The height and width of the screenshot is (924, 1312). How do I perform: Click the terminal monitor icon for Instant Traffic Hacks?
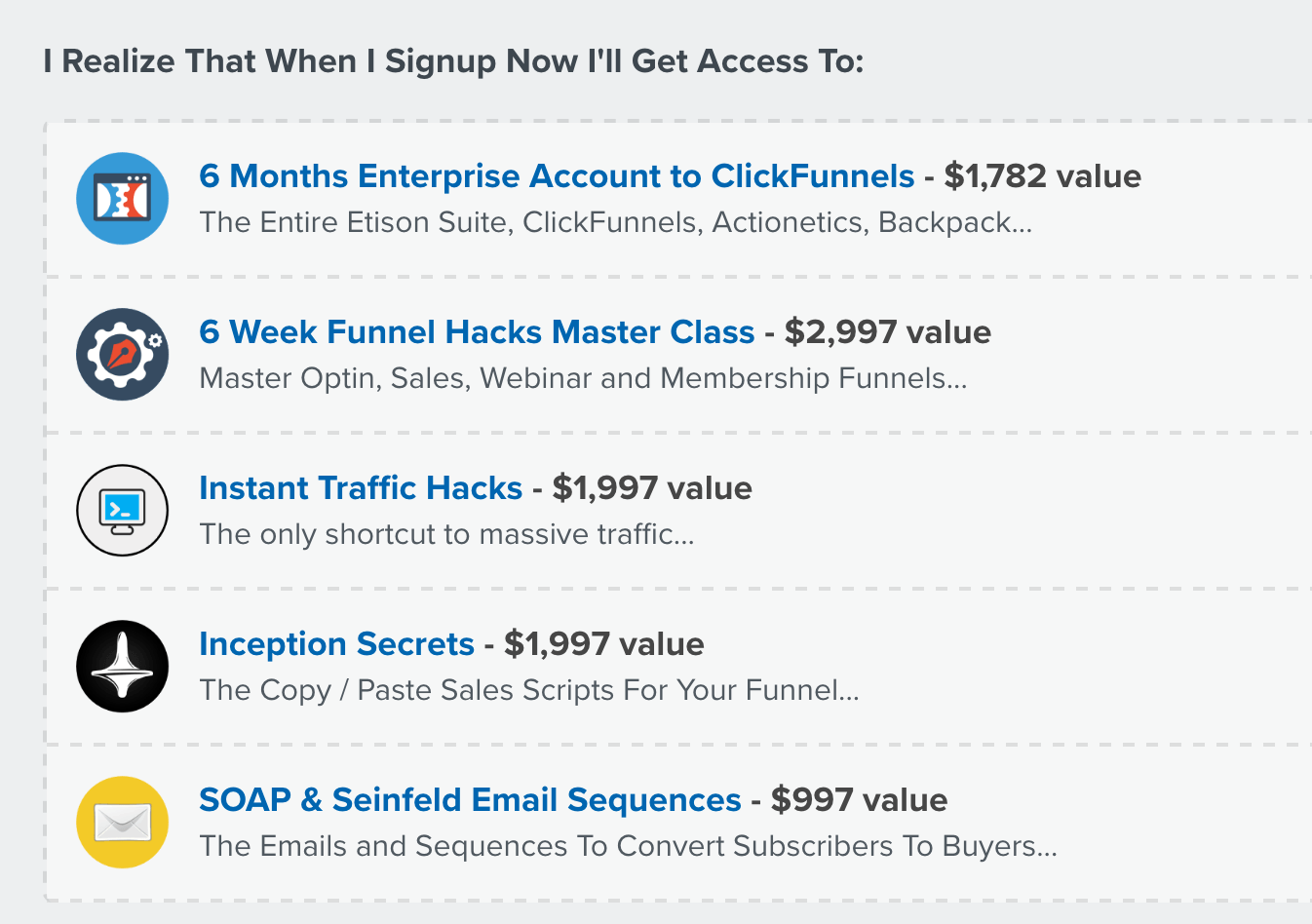pos(122,510)
